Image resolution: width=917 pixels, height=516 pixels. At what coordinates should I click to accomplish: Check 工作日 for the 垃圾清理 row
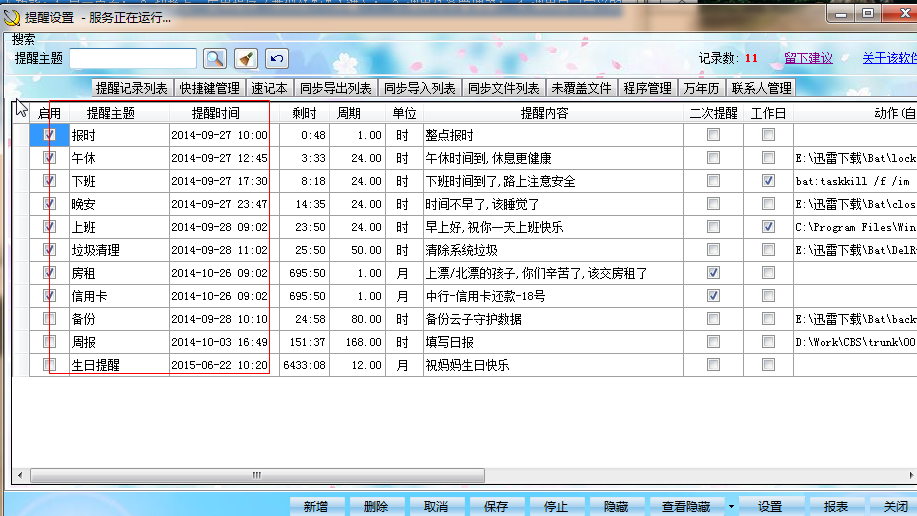point(768,250)
